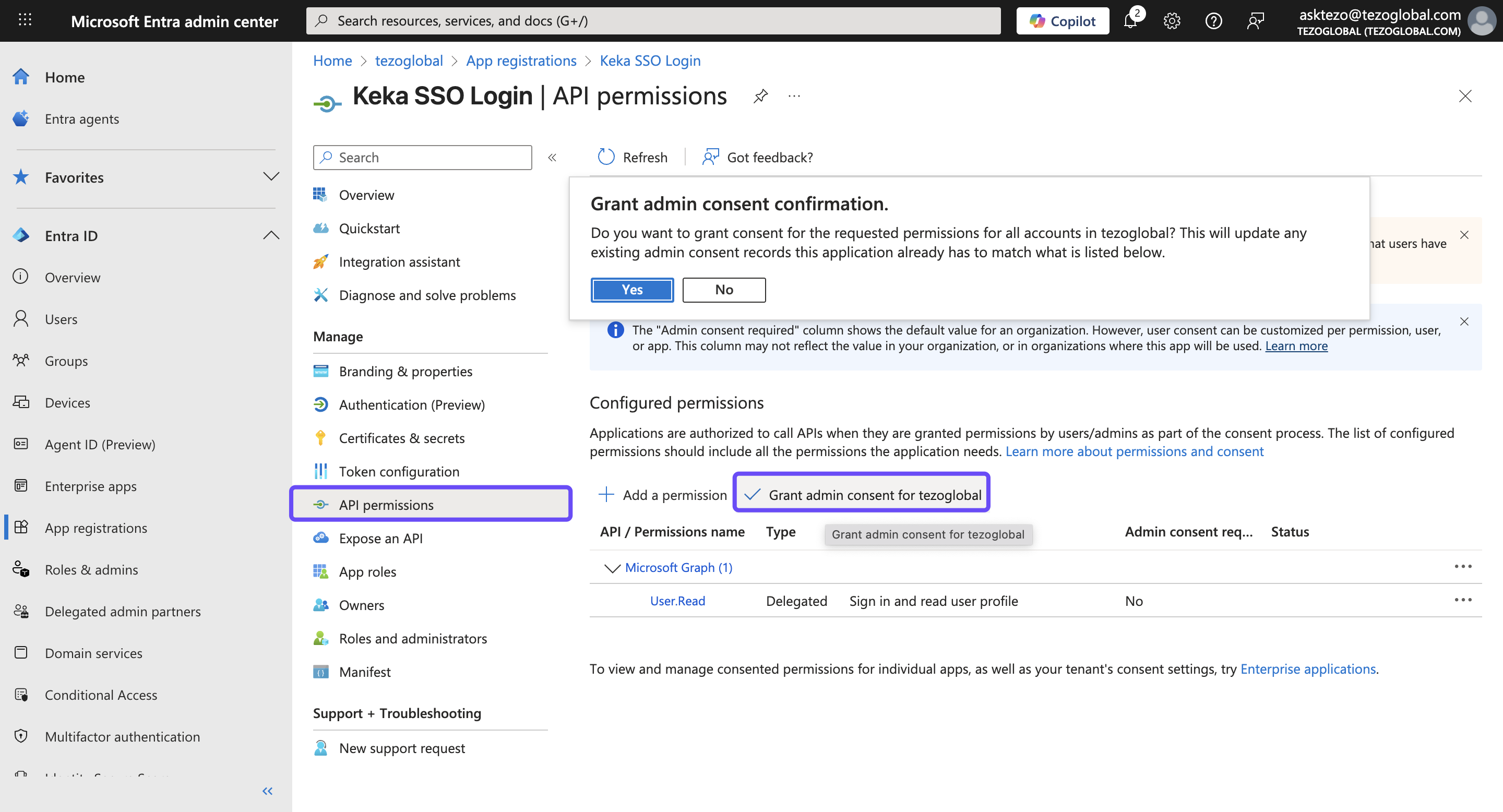Focus the top resource search box

point(653,21)
